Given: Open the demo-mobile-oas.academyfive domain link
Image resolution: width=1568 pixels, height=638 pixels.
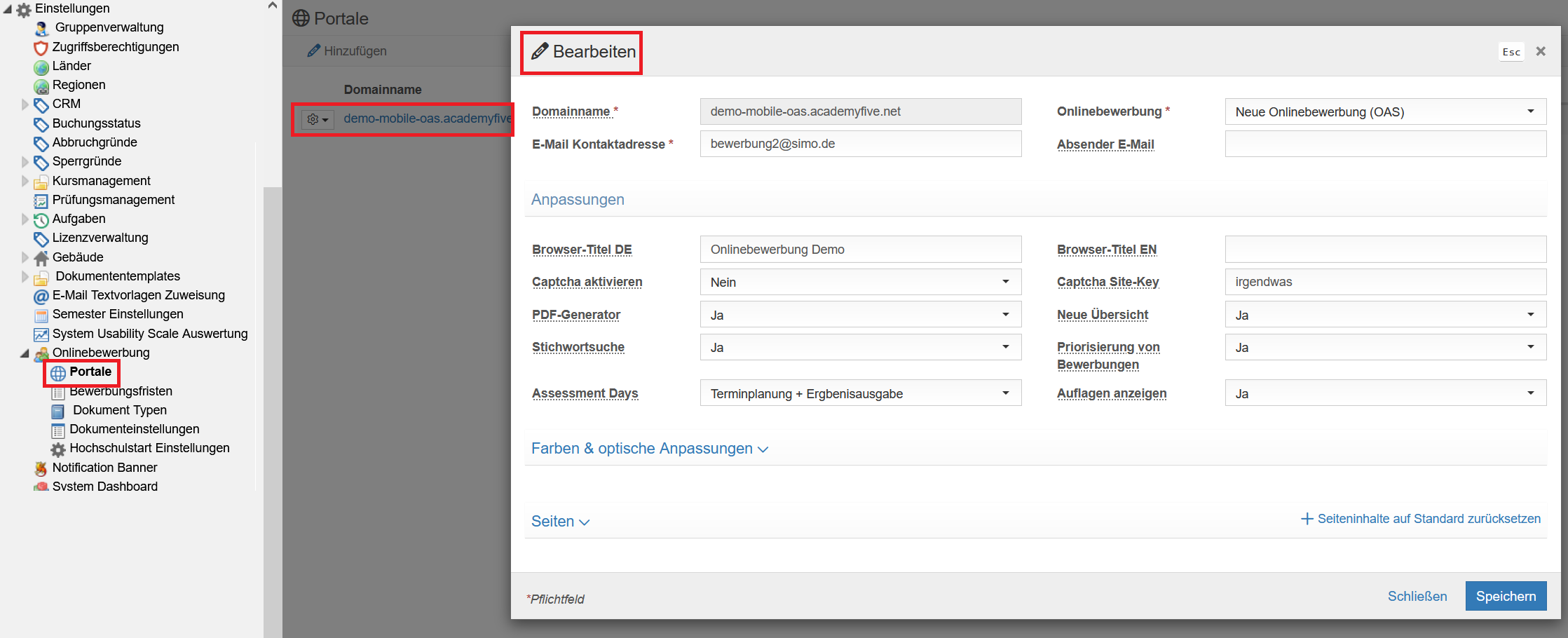Looking at the screenshot, I should pyautogui.click(x=428, y=118).
